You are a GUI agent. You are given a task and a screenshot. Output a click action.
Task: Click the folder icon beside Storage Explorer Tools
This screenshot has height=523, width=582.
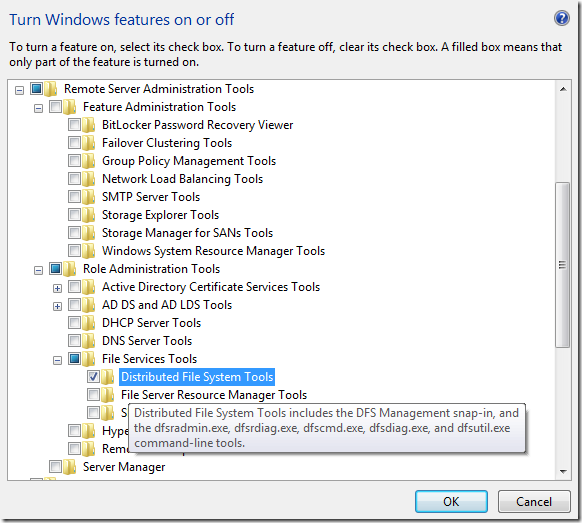[88, 215]
